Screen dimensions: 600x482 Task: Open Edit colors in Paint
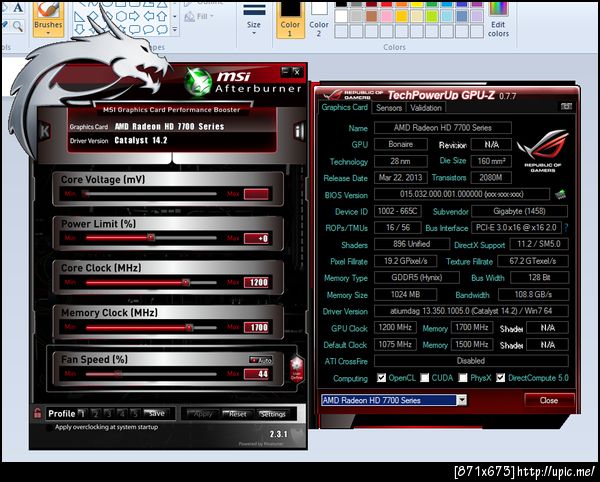pyautogui.click(x=498, y=20)
